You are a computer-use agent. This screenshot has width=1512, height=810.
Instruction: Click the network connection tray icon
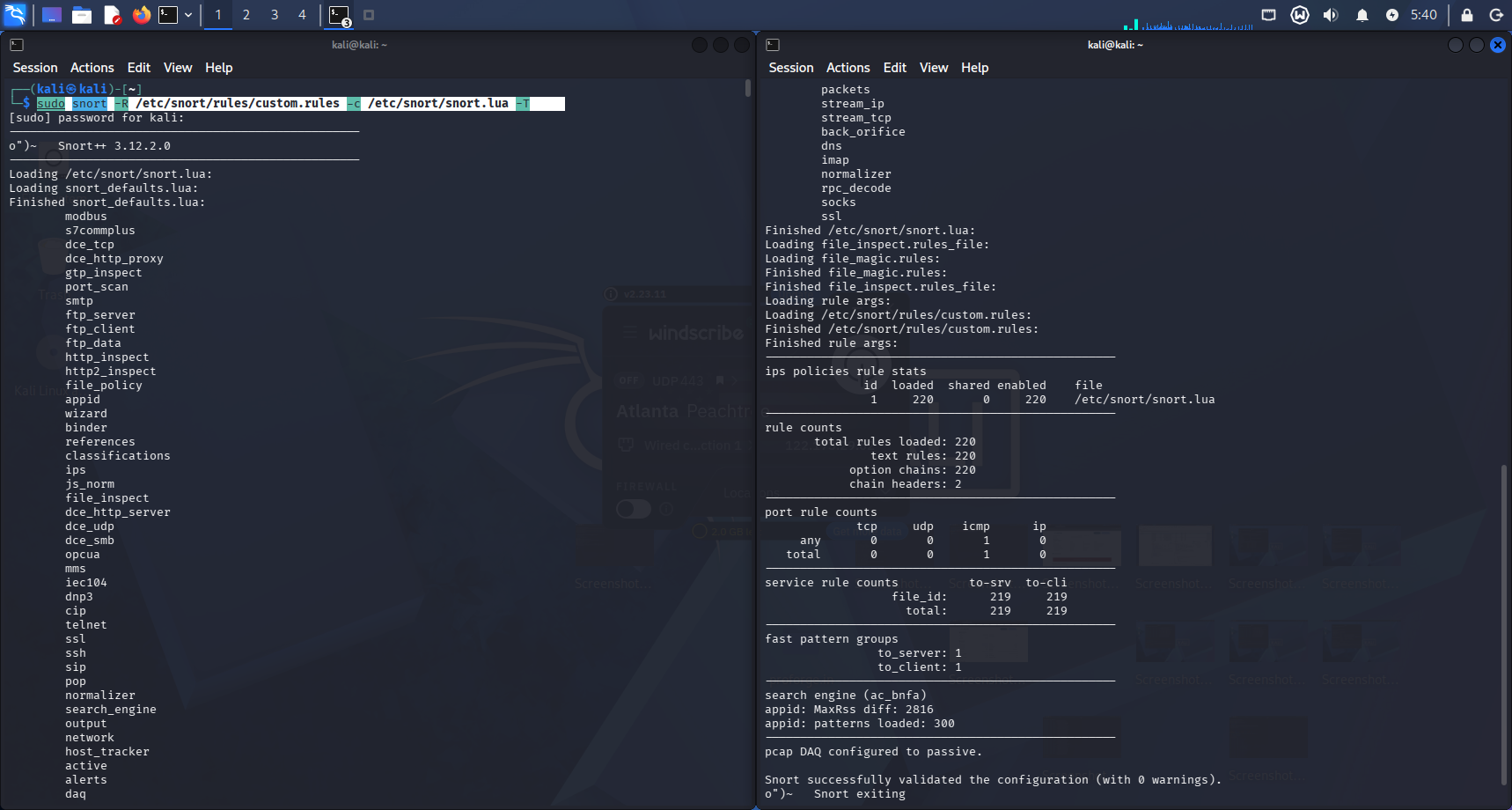click(x=1268, y=14)
